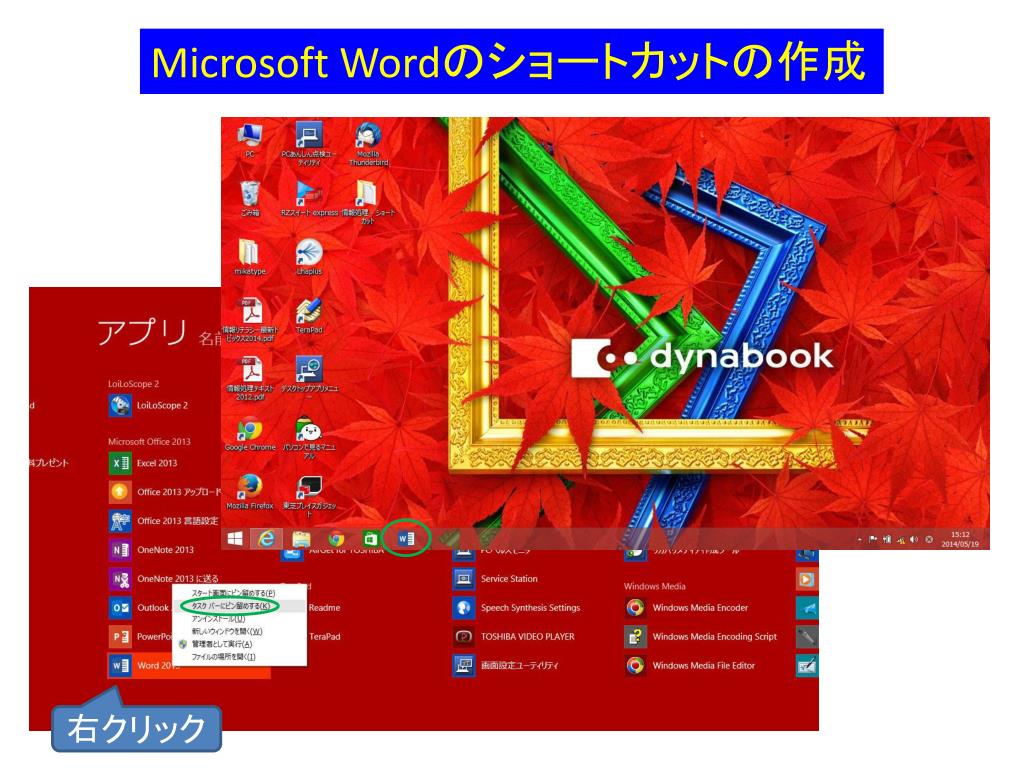Viewport: 1024px width, 768px height.
Task: Open Windows Media Encoding Script app entry
Action: (x=701, y=637)
